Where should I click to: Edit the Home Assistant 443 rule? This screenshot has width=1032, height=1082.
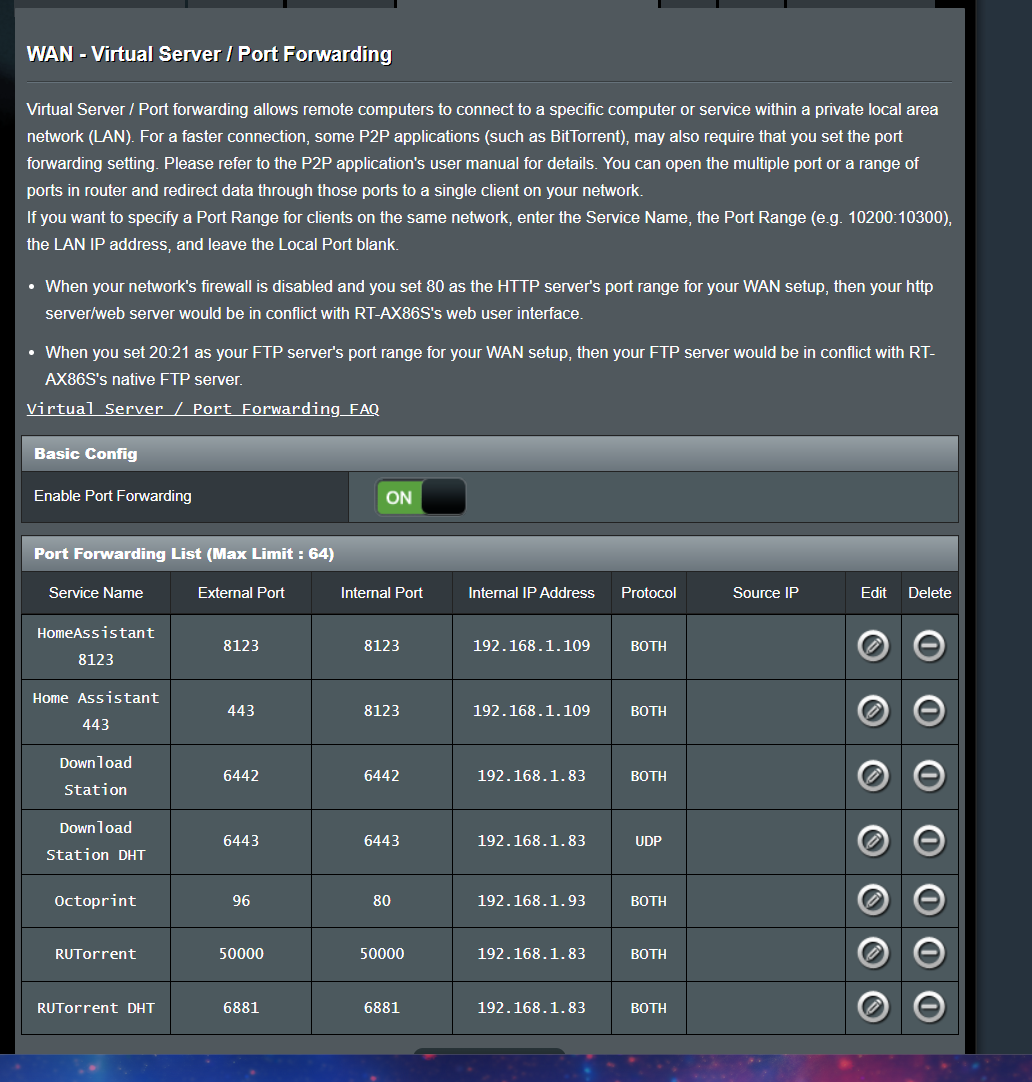(x=873, y=711)
